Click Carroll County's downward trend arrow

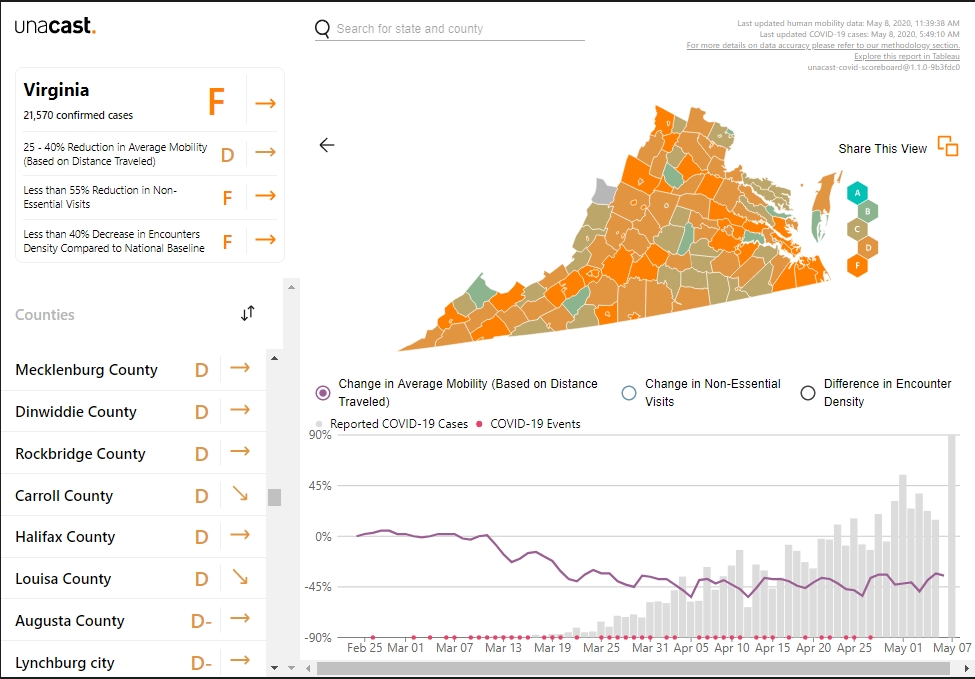240,494
